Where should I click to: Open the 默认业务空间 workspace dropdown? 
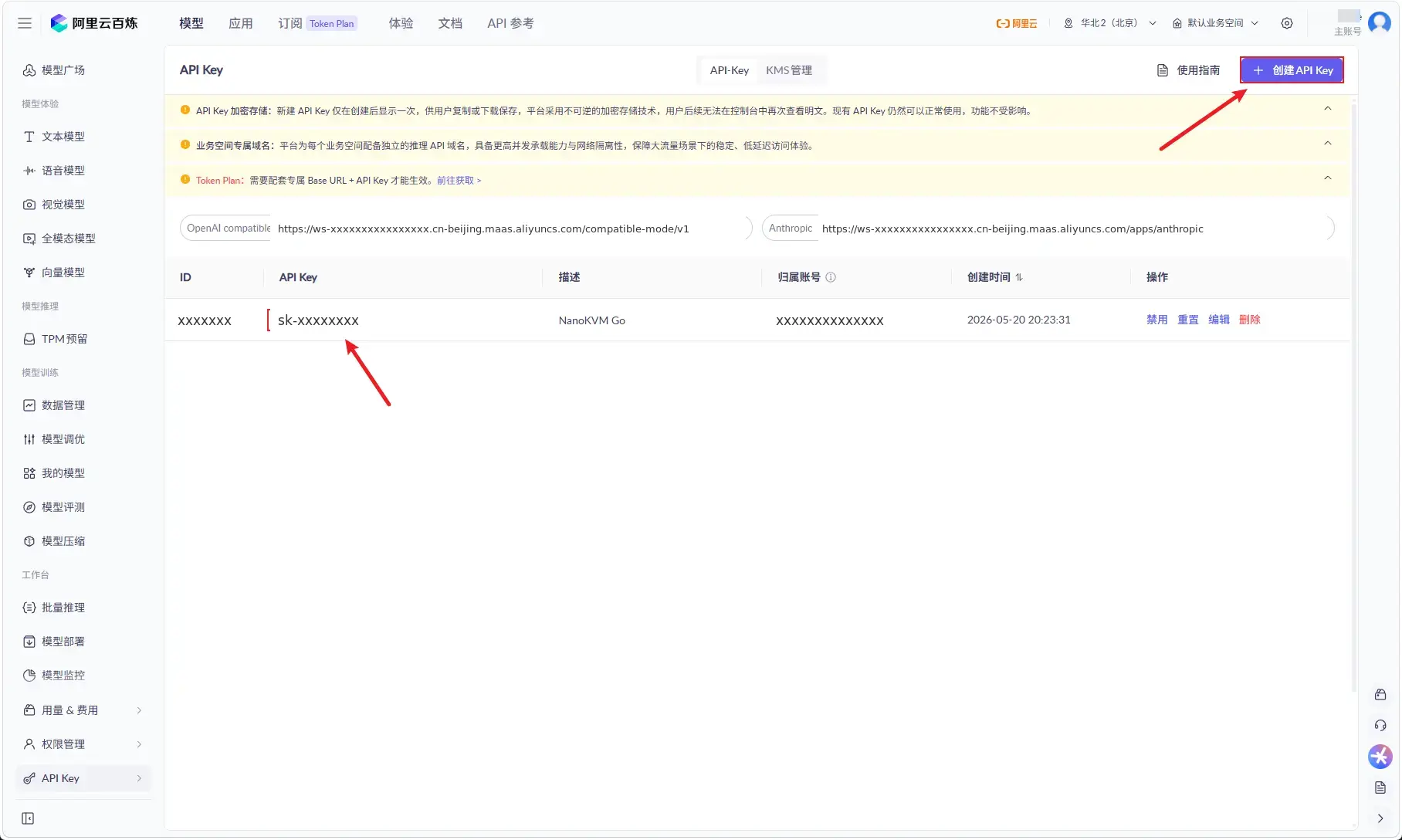click(x=1215, y=23)
